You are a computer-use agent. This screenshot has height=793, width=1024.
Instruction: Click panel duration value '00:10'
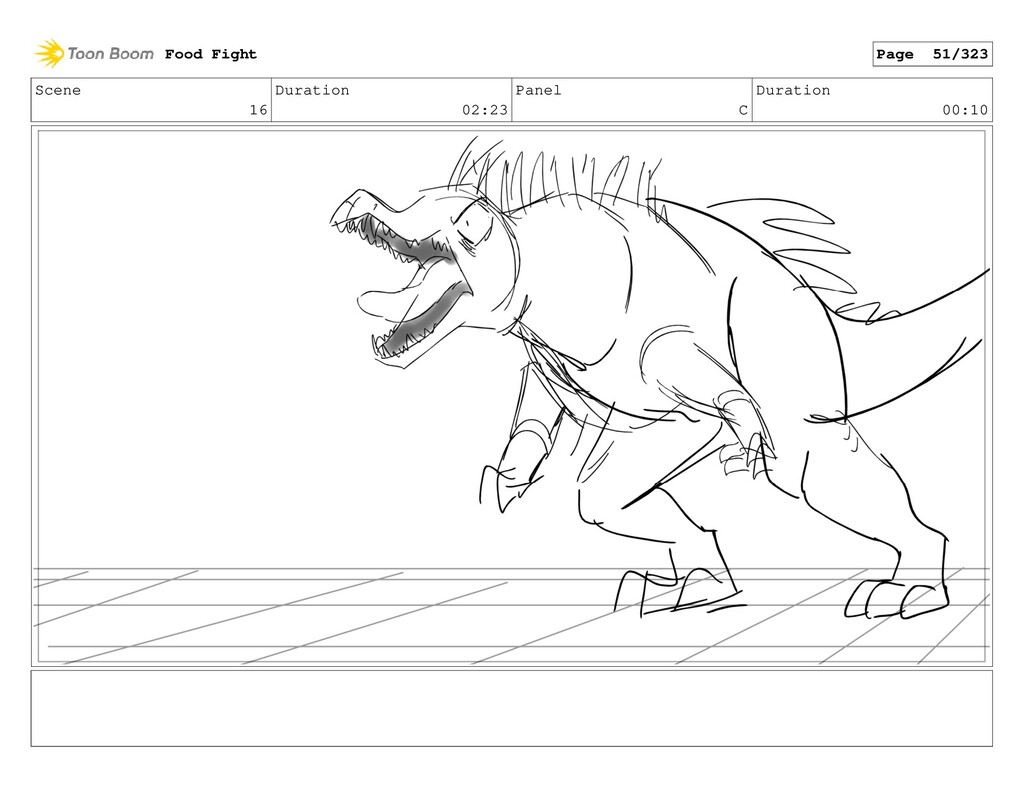[x=965, y=110]
